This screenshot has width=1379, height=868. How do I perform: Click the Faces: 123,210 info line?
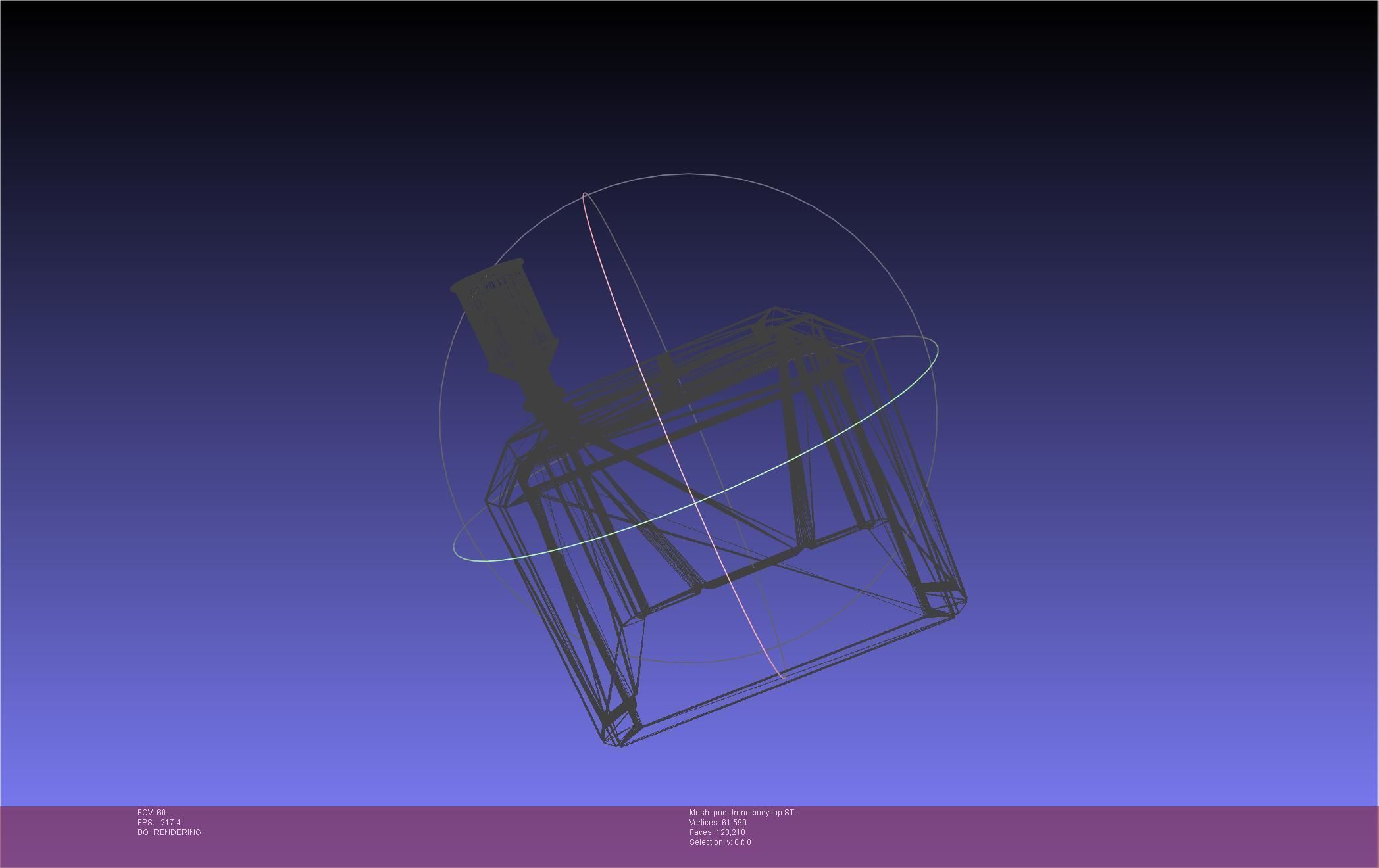coord(716,832)
